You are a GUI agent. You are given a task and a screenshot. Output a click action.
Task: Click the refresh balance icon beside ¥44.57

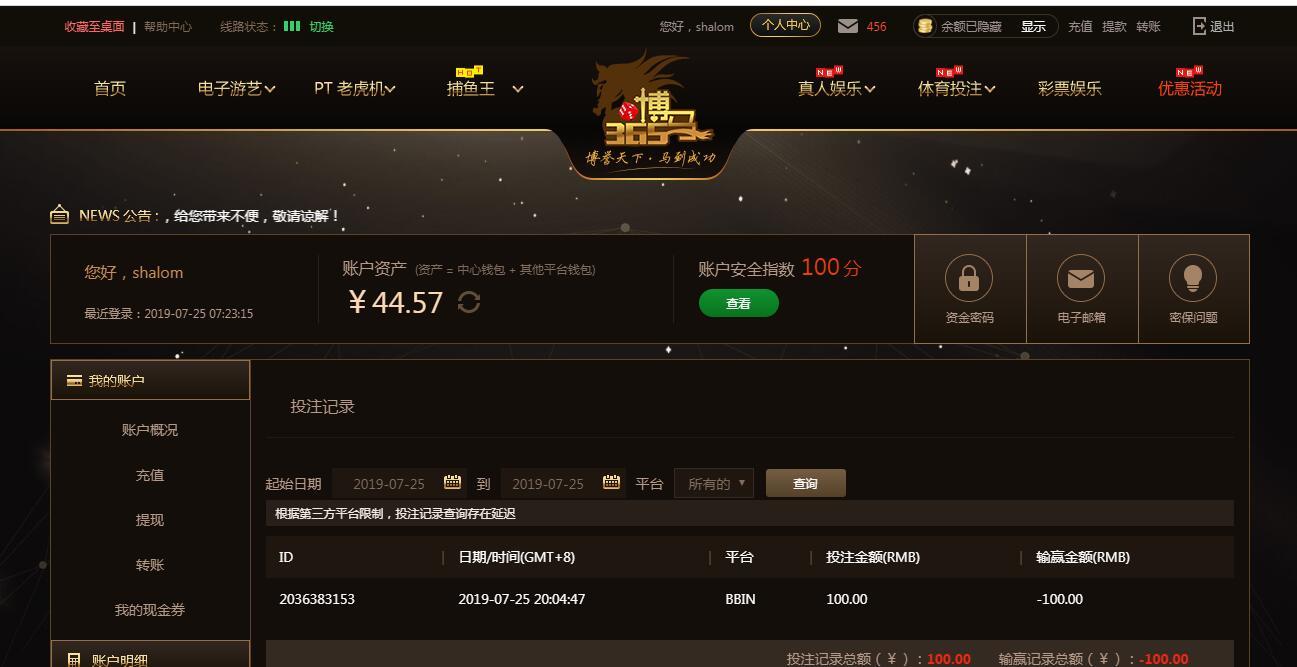click(x=468, y=302)
